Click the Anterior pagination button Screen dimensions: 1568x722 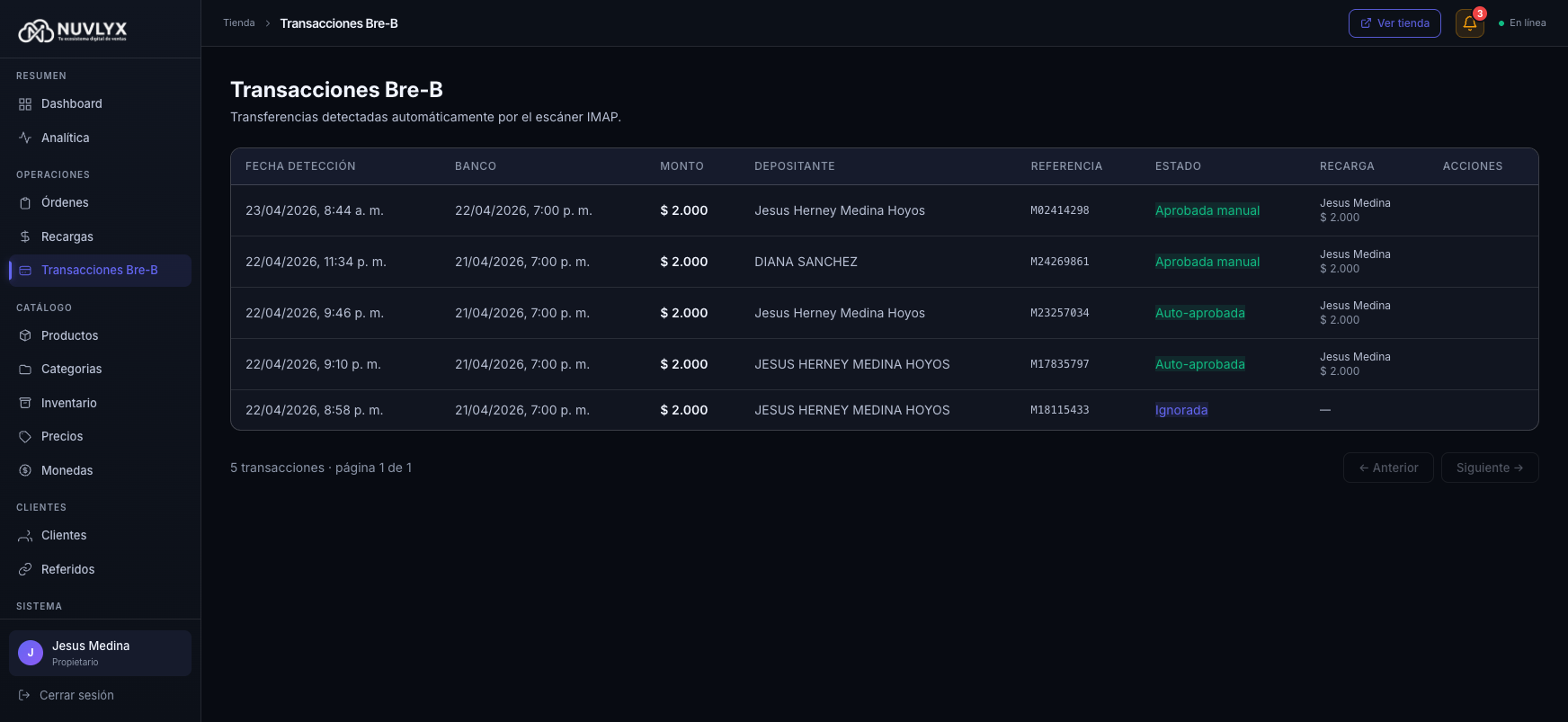click(1387, 468)
